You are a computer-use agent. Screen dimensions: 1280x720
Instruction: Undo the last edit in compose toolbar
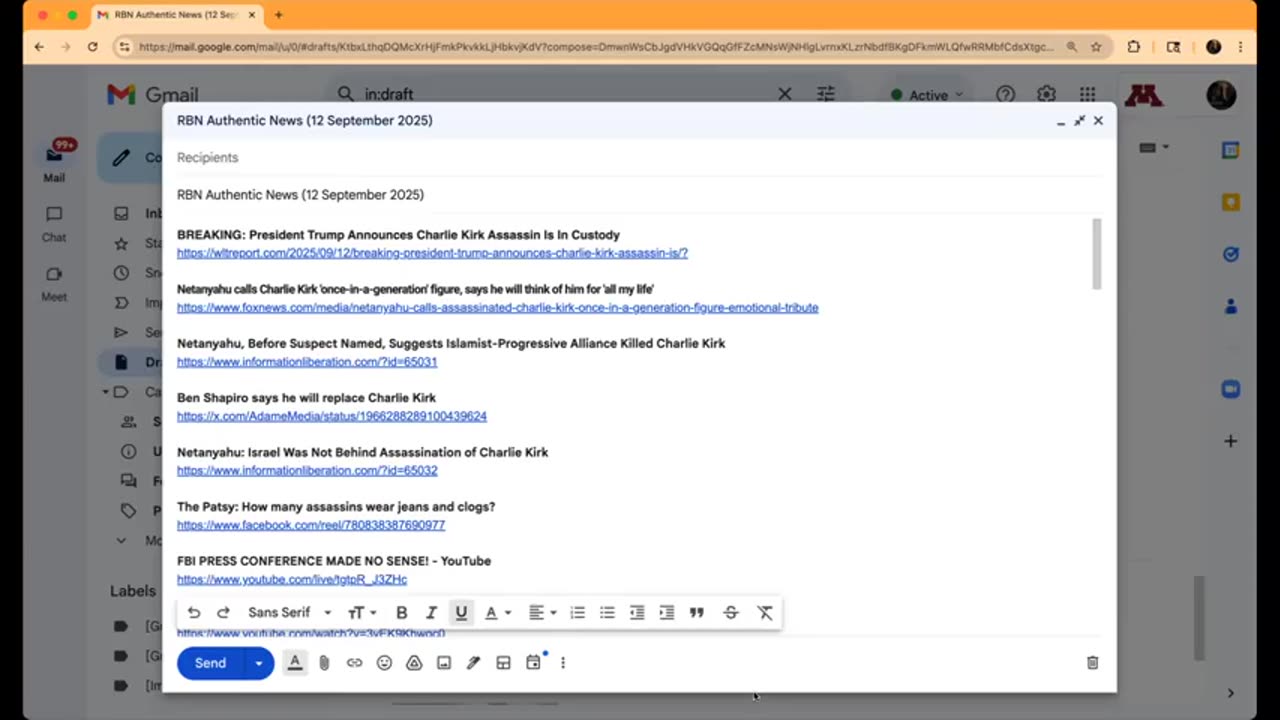pos(194,613)
